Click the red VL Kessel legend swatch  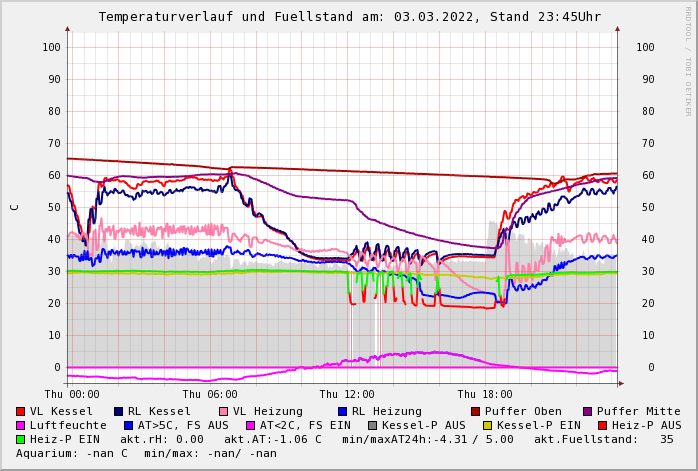point(21,411)
